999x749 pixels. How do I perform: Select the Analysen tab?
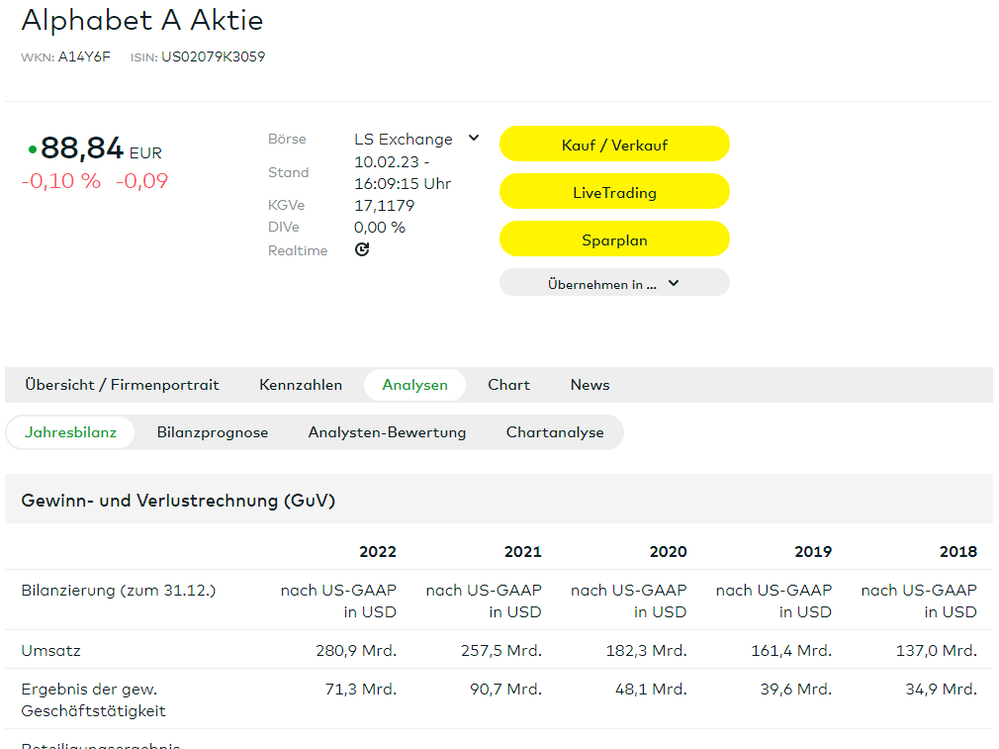coord(414,385)
